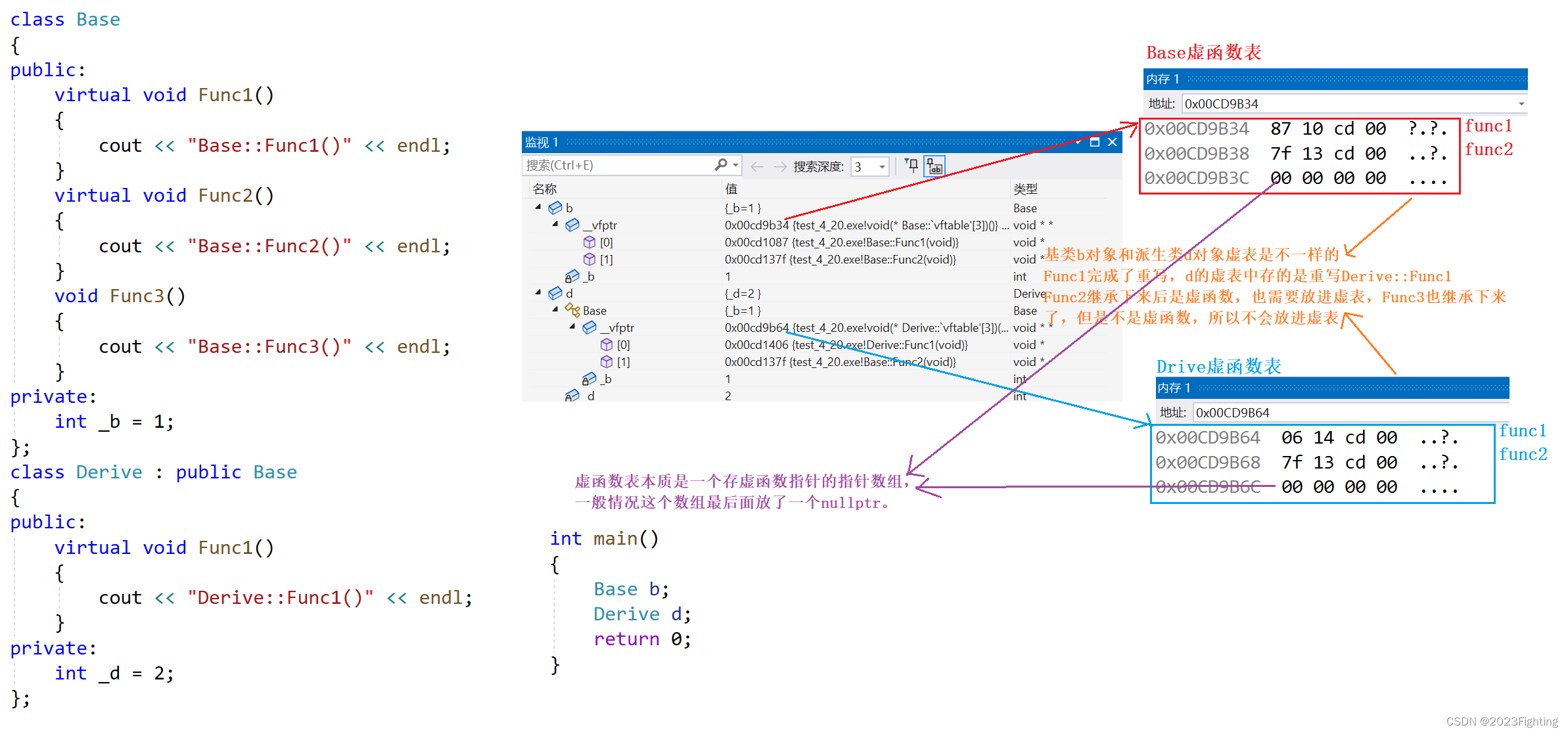Click the purple cube icon for 0x00cd1406 row
This screenshot has width=1568, height=734.
tap(607, 344)
